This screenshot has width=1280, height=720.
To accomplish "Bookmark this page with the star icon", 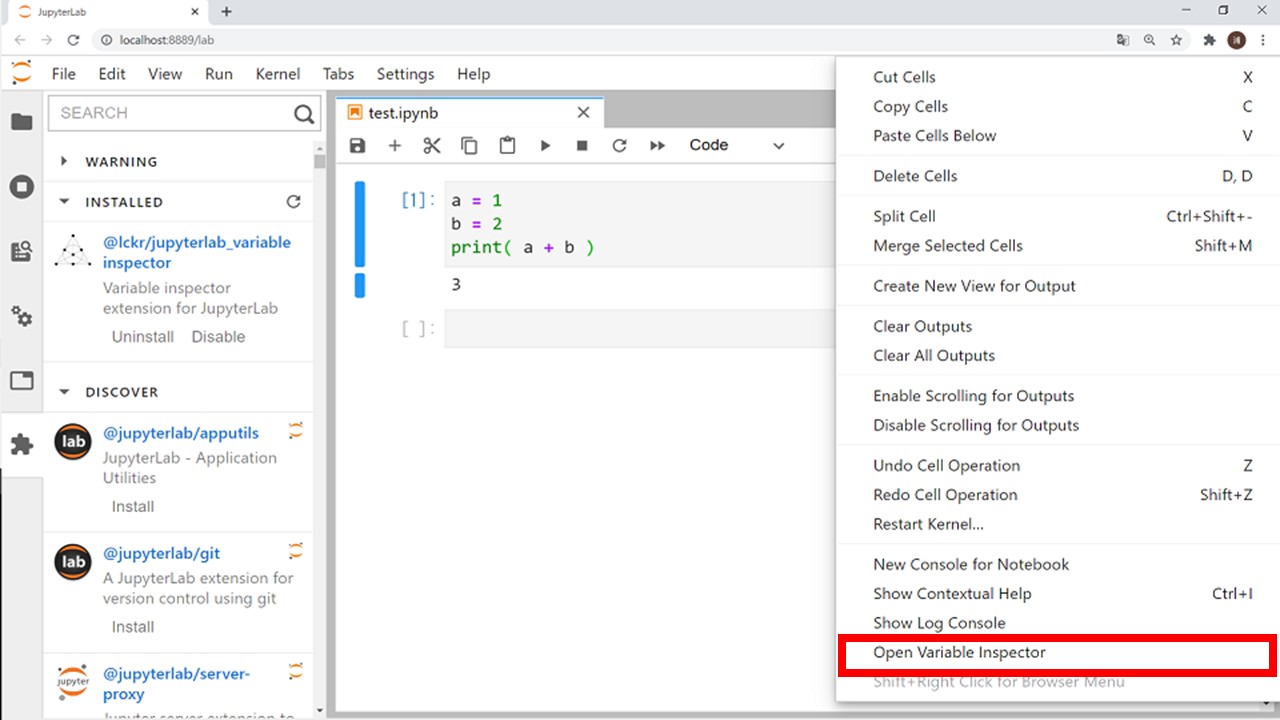I will pyautogui.click(x=1177, y=40).
